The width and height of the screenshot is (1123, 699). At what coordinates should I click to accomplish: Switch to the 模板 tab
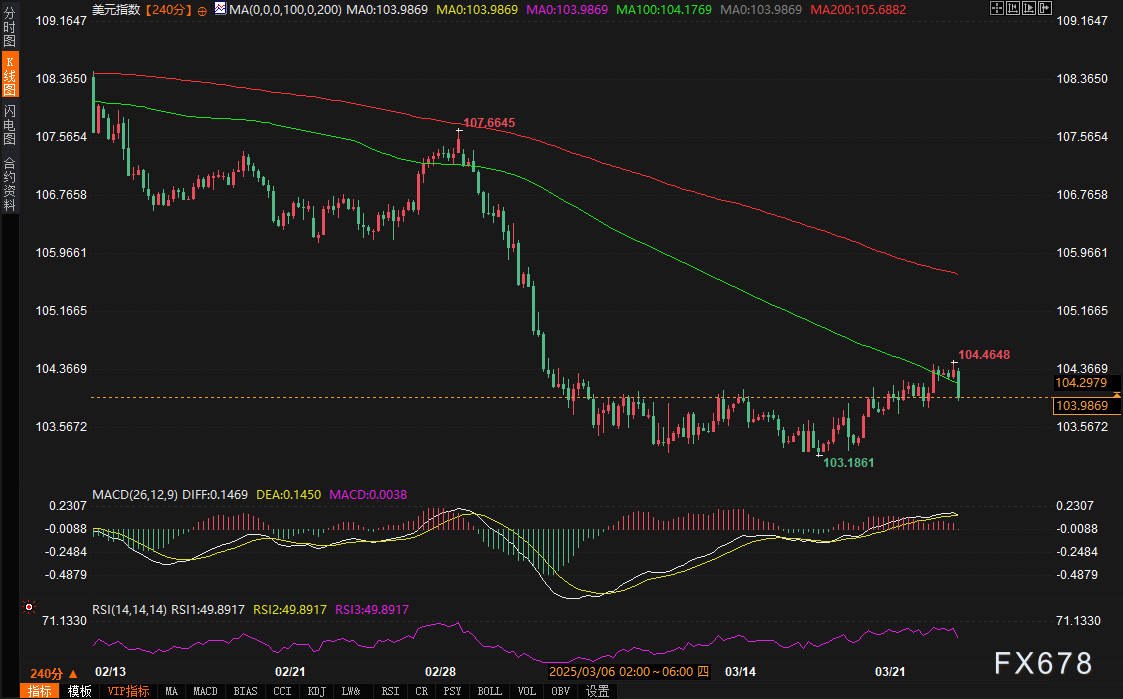pos(80,691)
